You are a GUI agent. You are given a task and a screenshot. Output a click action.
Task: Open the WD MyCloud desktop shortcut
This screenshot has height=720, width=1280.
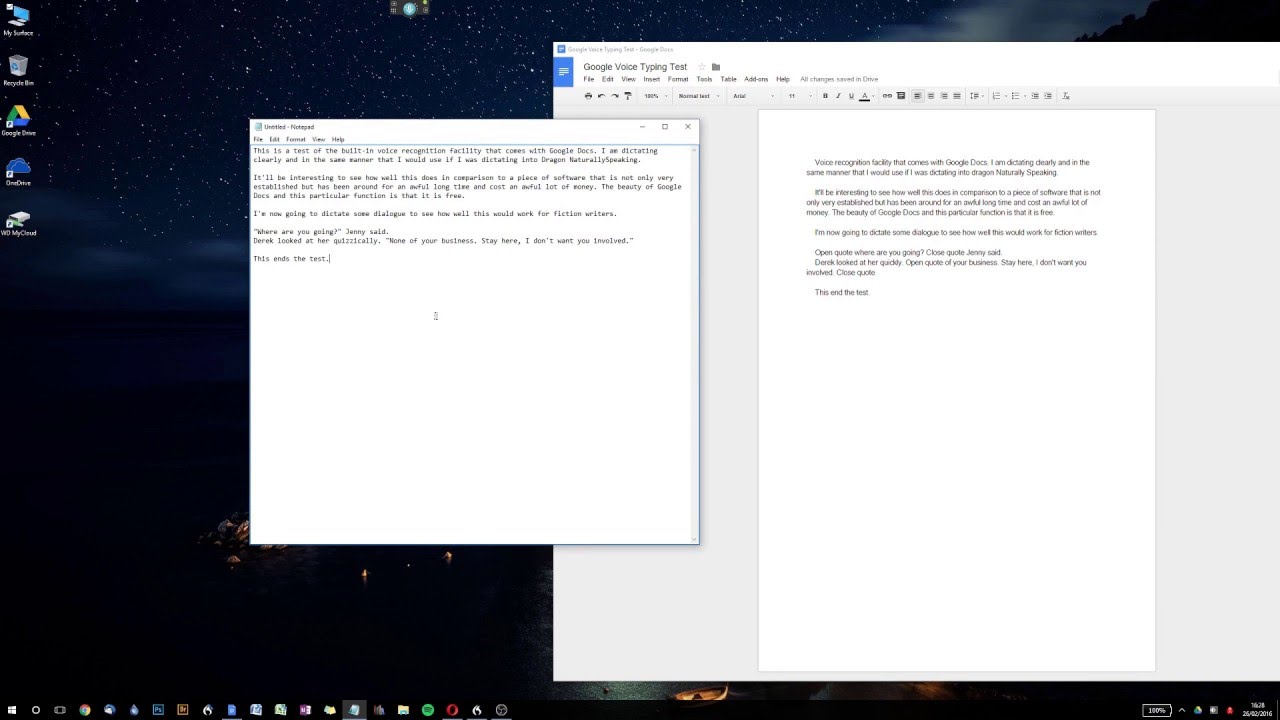coord(18,221)
